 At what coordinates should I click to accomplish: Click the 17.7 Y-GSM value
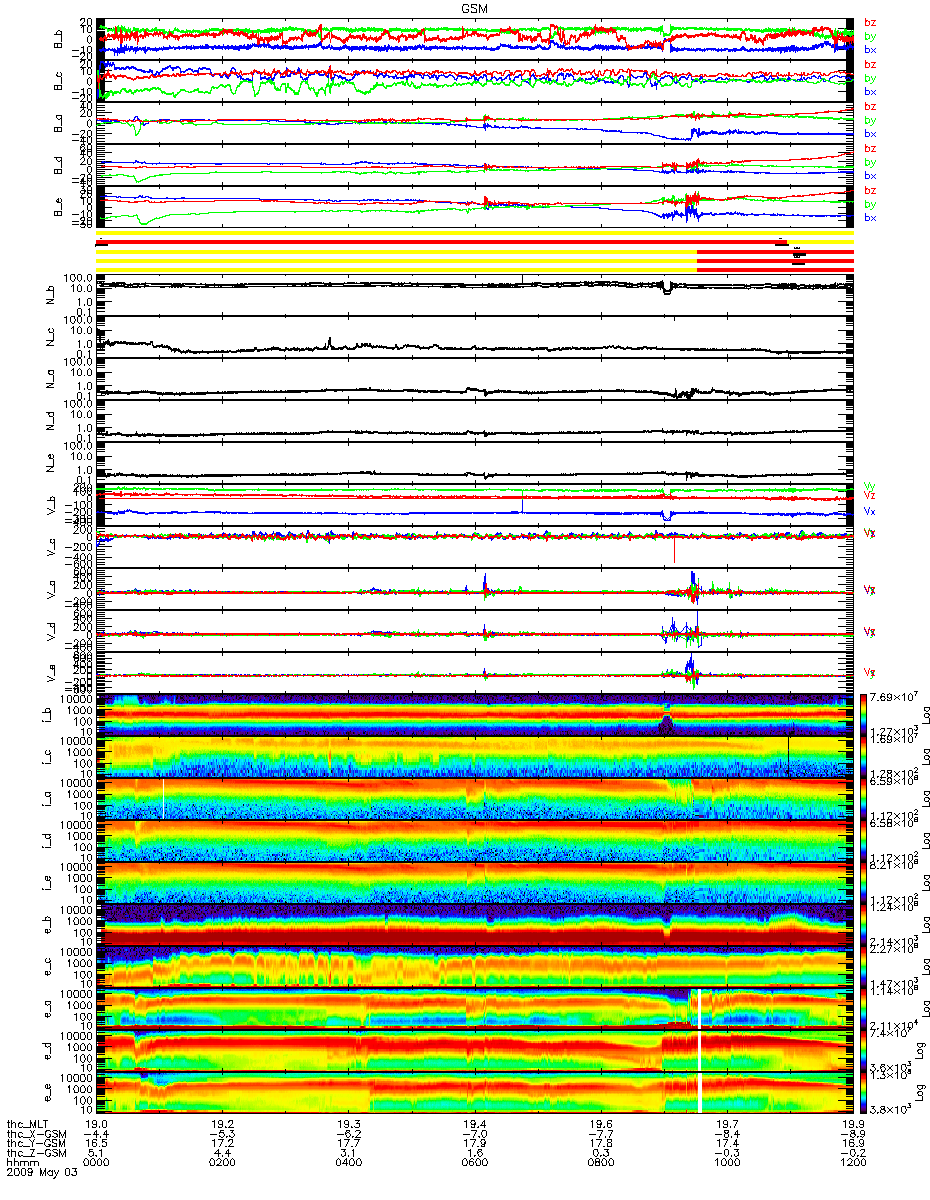[x=348, y=1142]
